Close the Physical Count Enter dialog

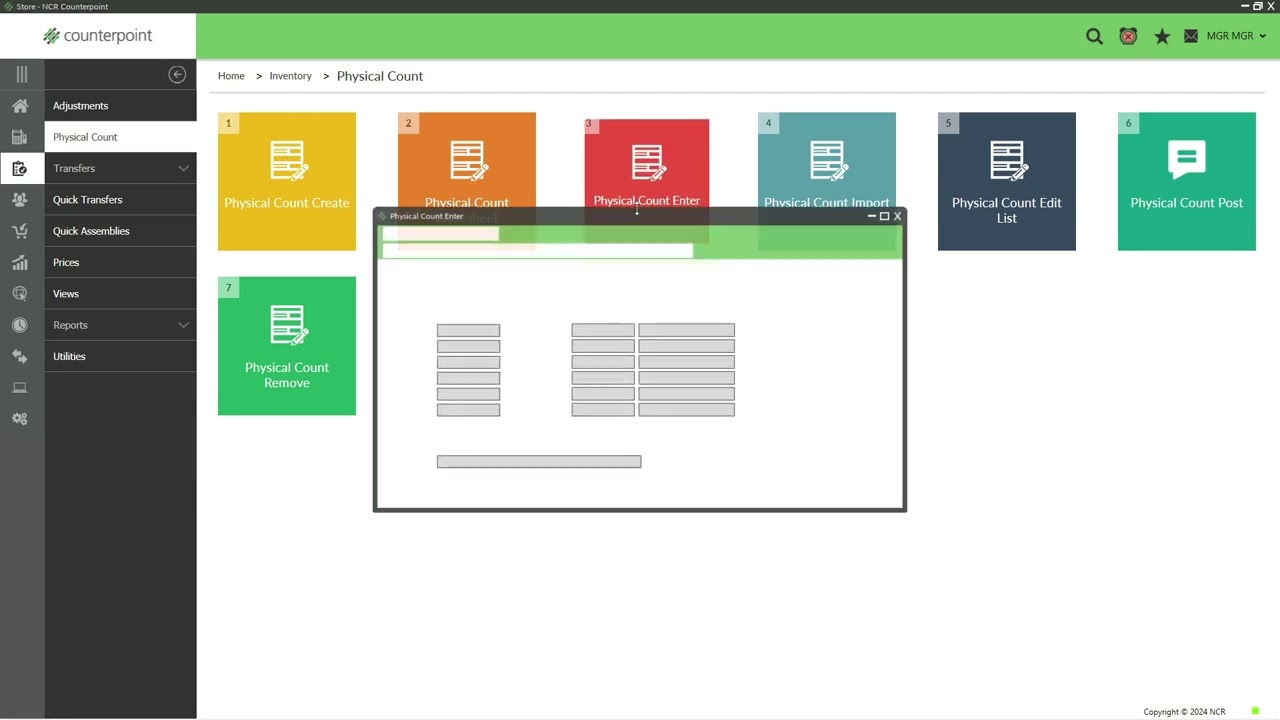pyautogui.click(x=897, y=216)
